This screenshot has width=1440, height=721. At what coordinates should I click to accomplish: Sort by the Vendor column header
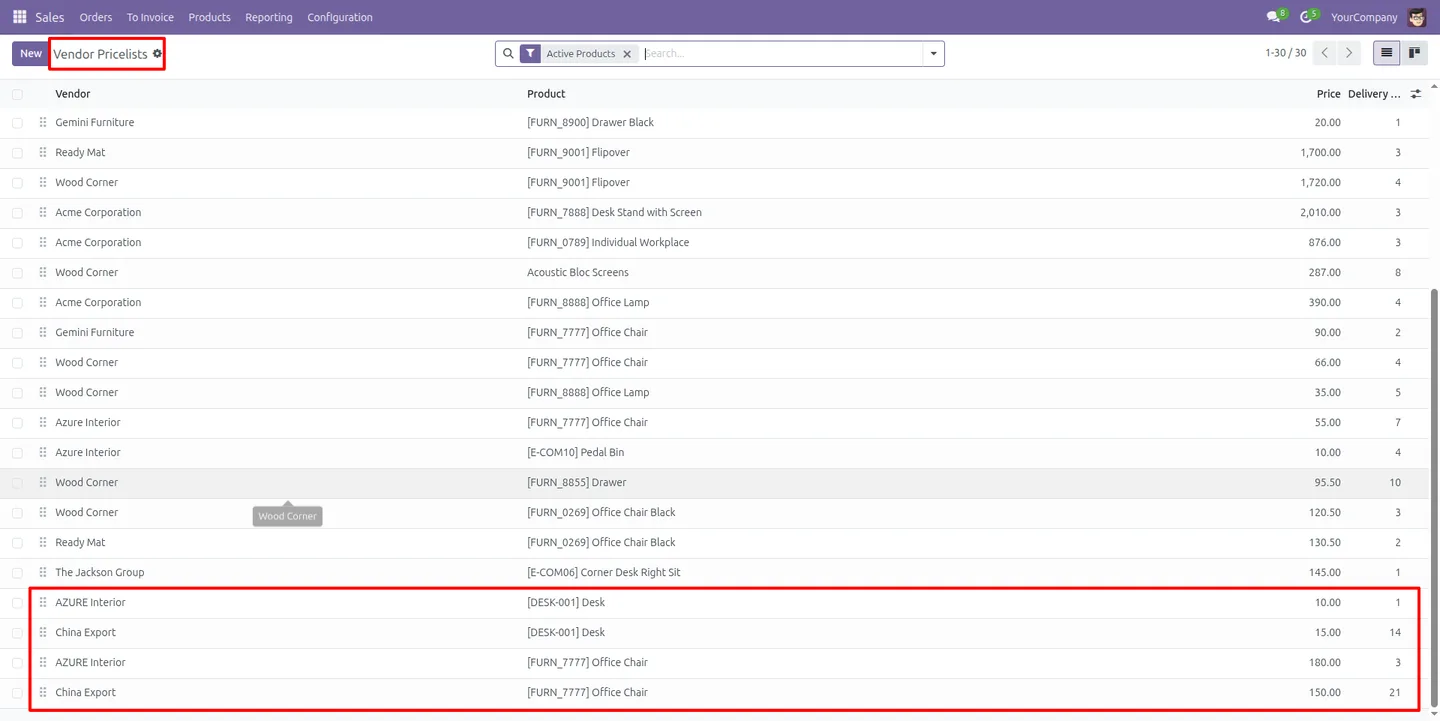point(73,94)
